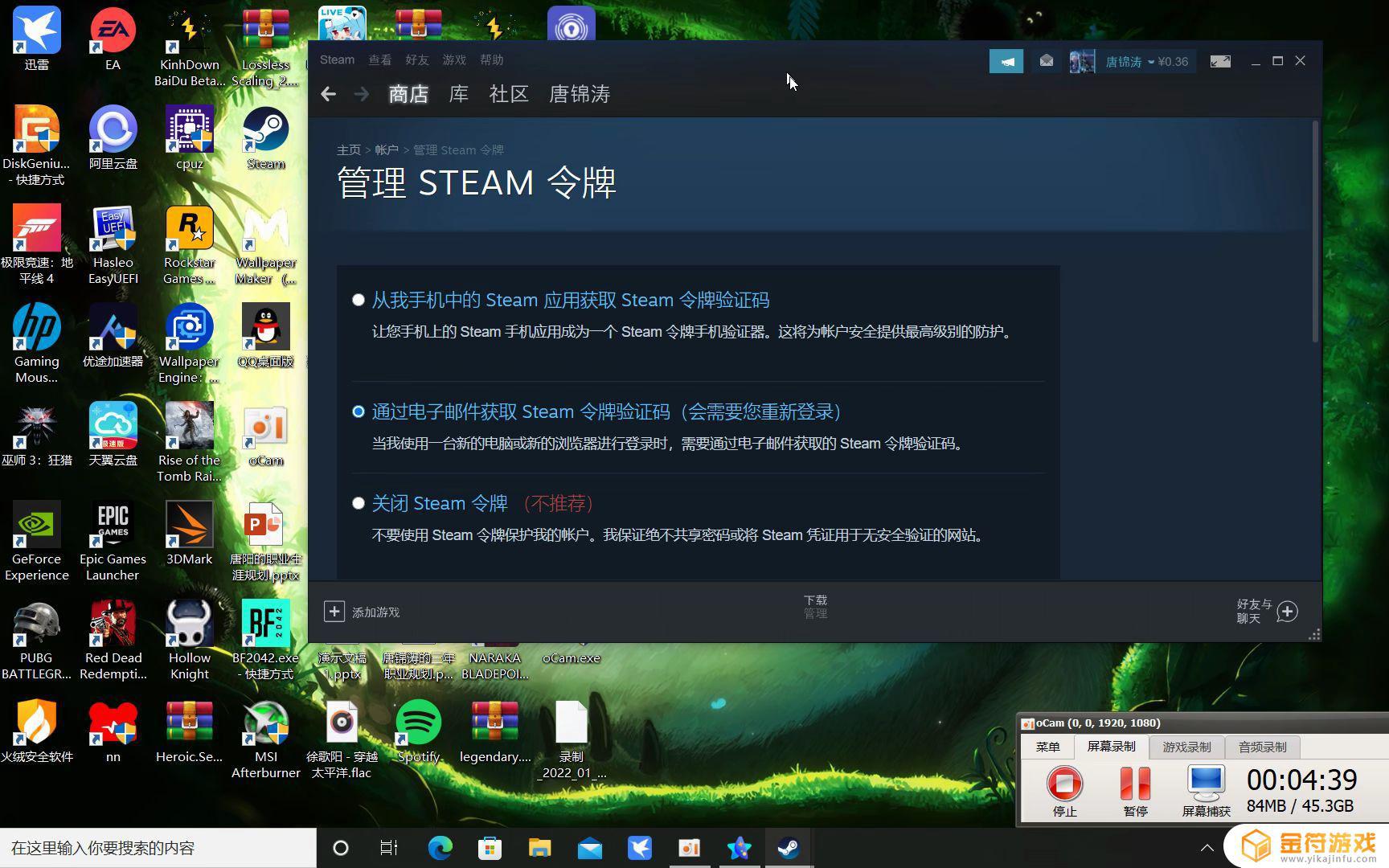This screenshot has width=1389, height=868.
Task: Click oCam 停止 recording button
Action: (1064, 791)
